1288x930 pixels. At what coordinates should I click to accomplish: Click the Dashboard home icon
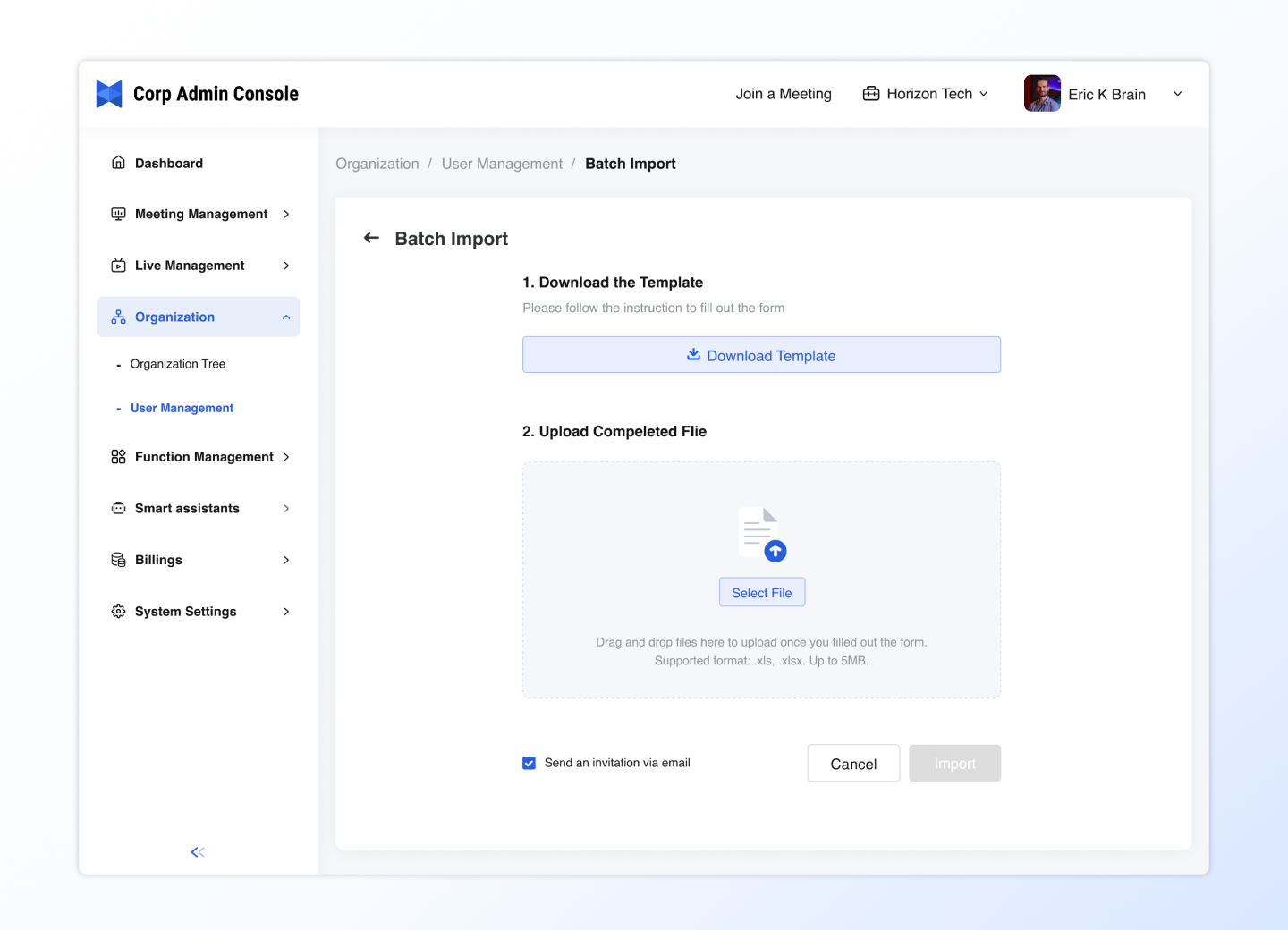pos(118,163)
